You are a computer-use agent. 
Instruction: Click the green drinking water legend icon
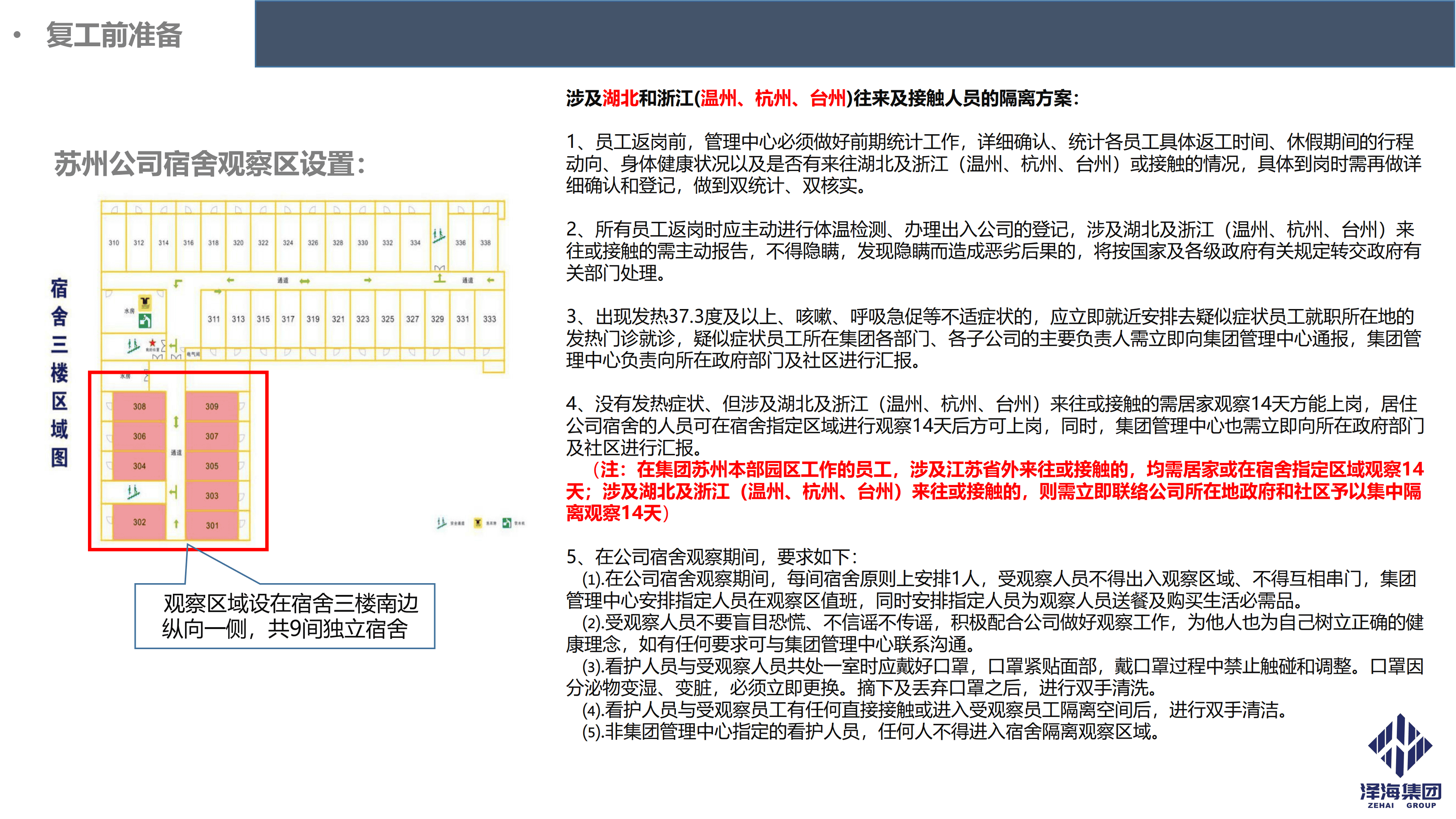pos(507,523)
